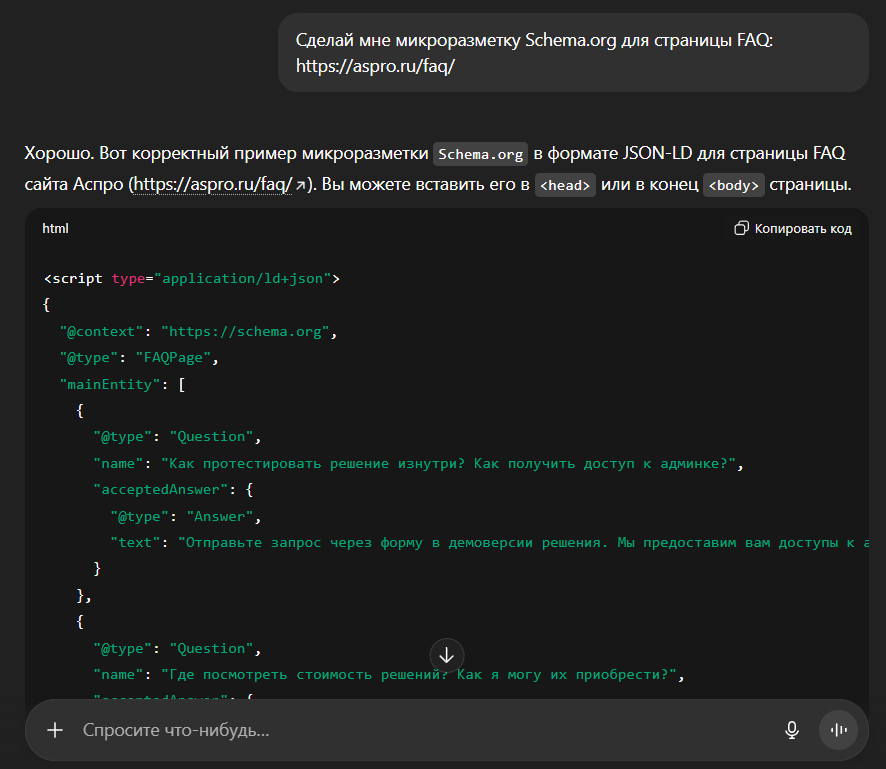Viewport: 886px width, 769px height.
Task: Select the "FAQPage" value in the JSON
Action: [x=172, y=357]
